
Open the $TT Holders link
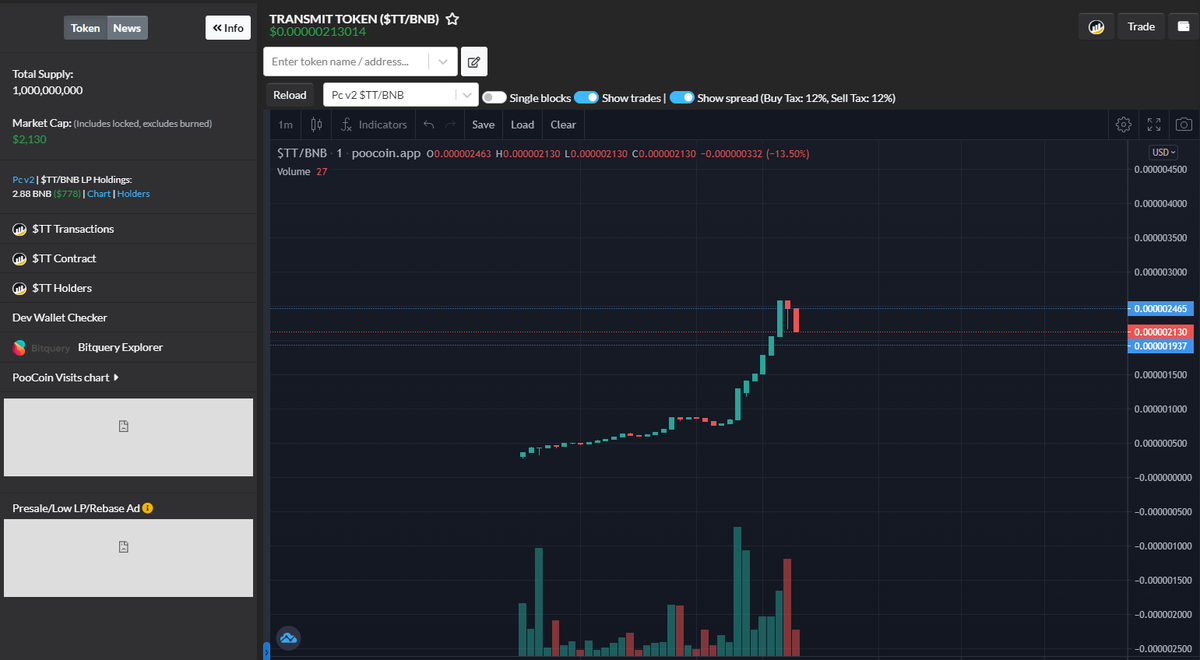62,288
